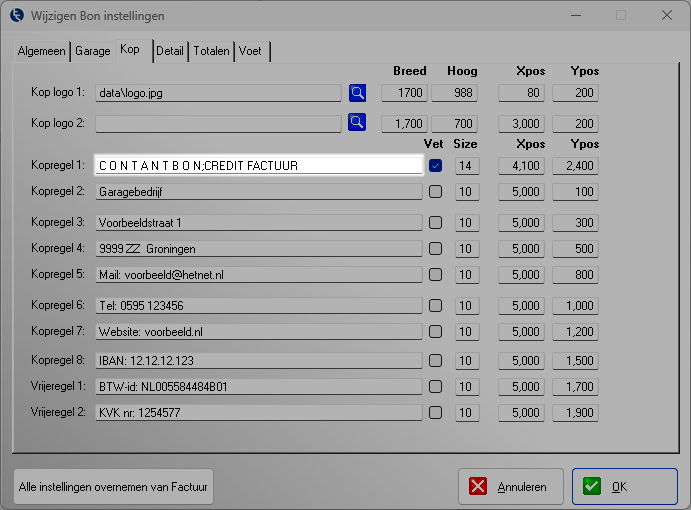Go to the Voet tab
Image resolution: width=691 pixels, height=510 pixels.
click(x=250, y=51)
